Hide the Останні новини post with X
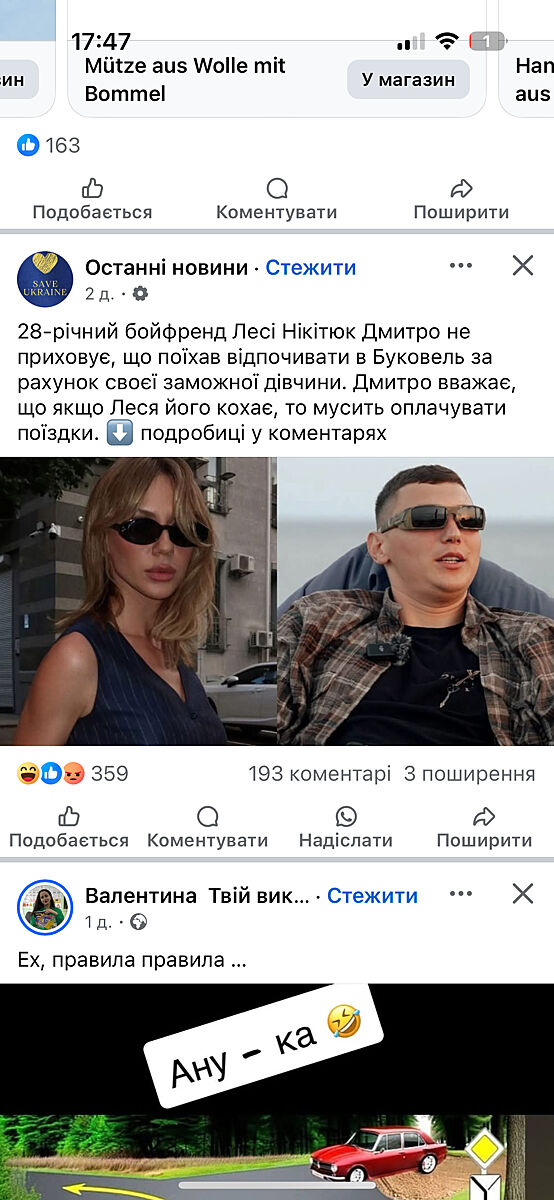 click(523, 265)
